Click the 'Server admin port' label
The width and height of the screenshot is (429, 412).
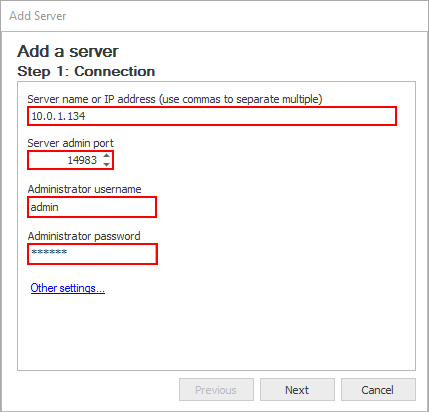tap(70, 143)
